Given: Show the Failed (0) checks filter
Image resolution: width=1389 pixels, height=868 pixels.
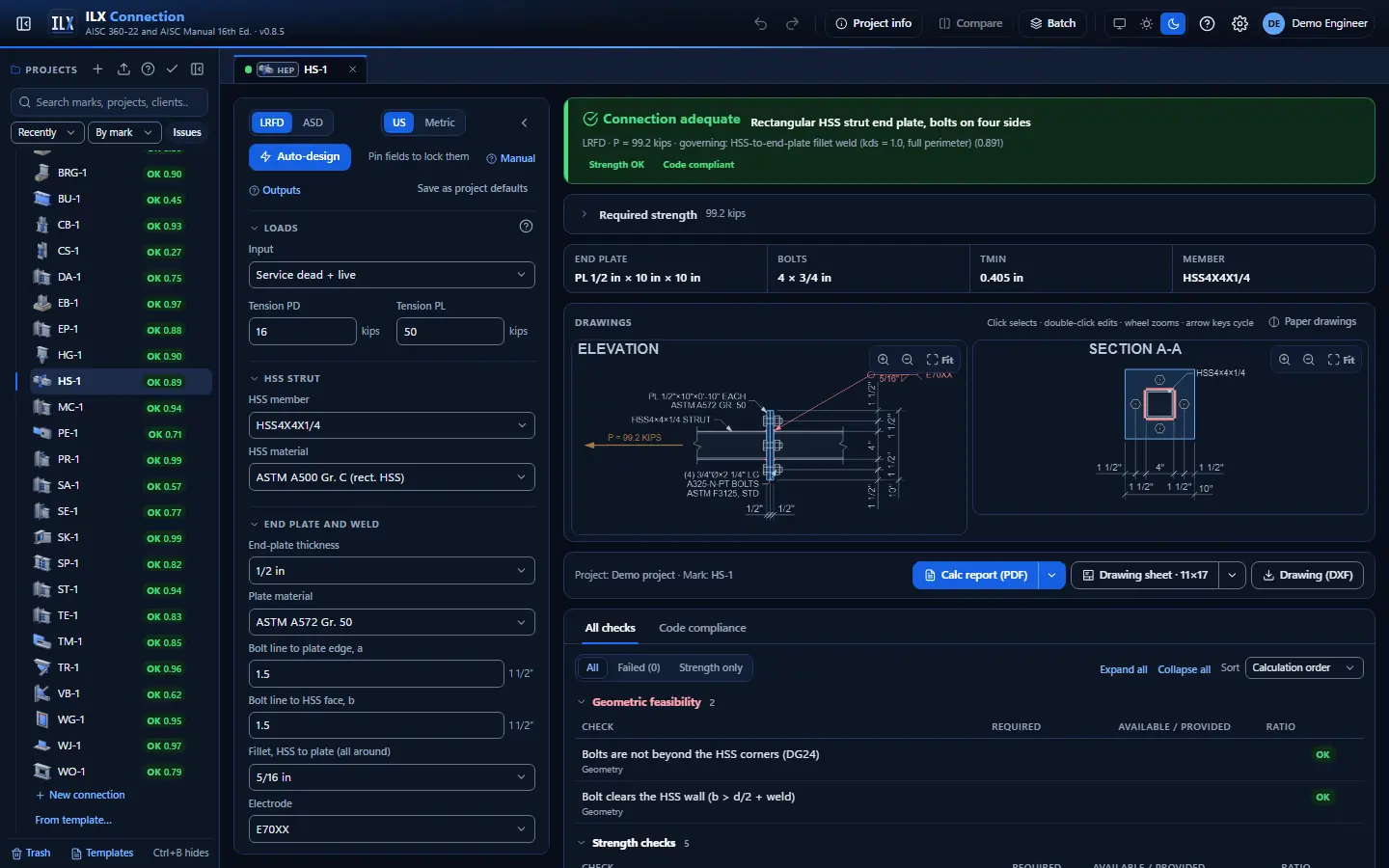Looking at the screenshot, I should click(x=639, y=667).
